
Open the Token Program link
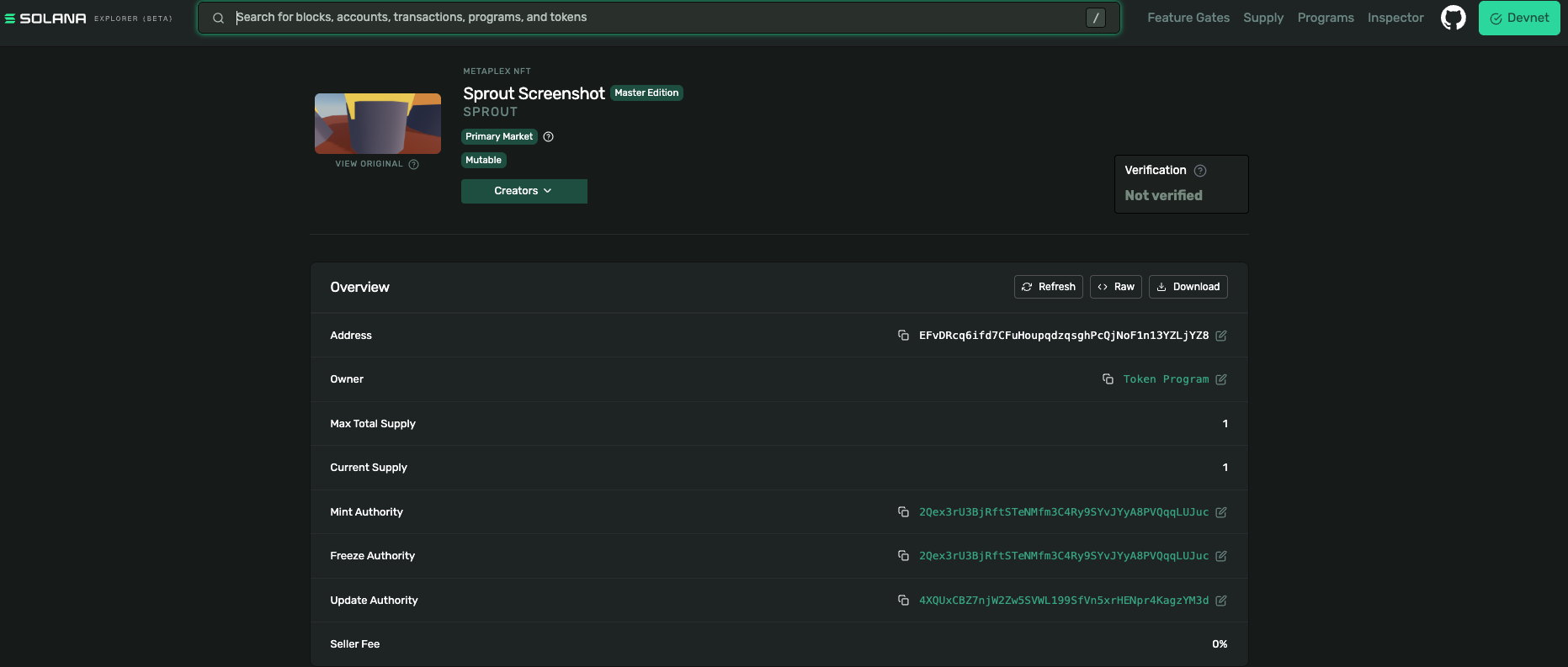click(1166, 379)
